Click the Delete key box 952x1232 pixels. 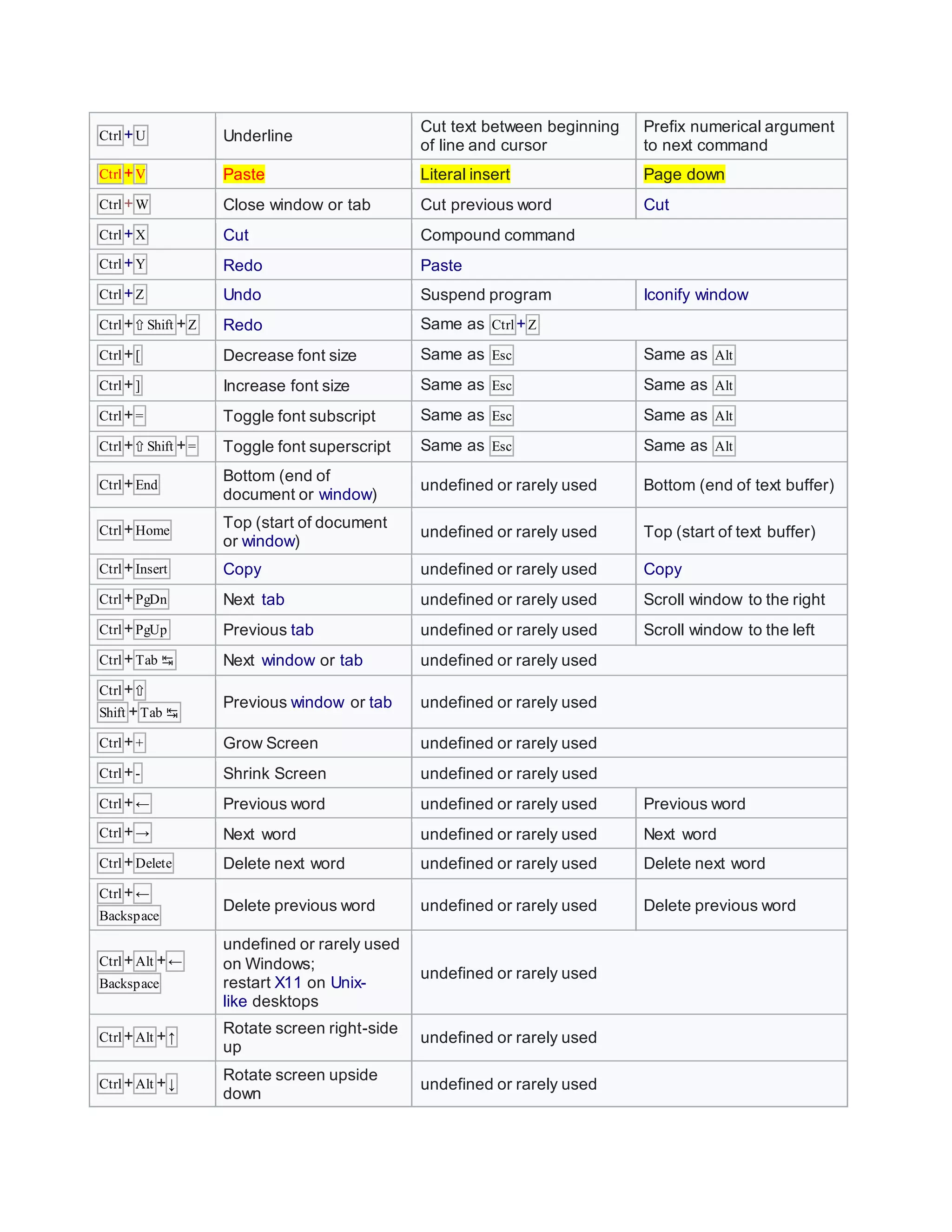(x=153, y=863)
